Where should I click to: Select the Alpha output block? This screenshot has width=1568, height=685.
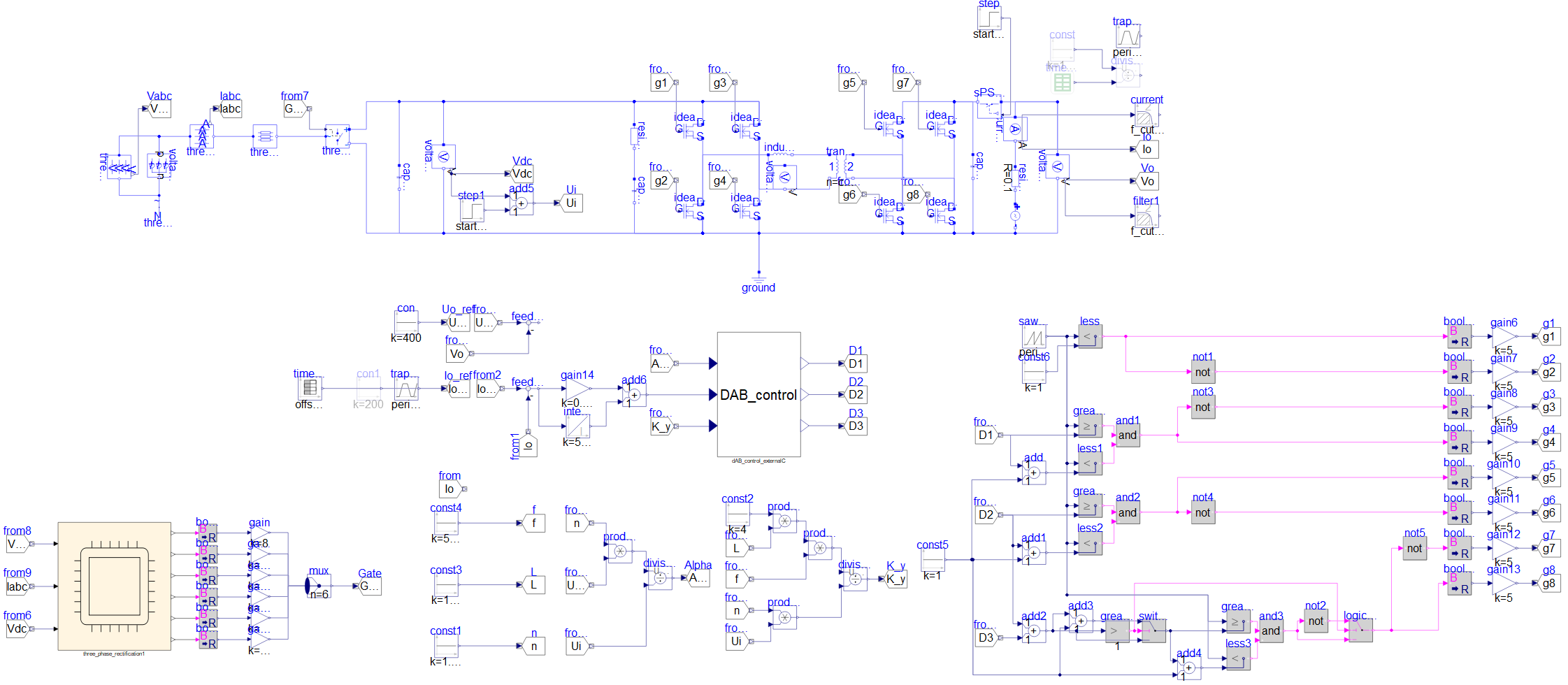pyautogui.click(x=698, y=578)
